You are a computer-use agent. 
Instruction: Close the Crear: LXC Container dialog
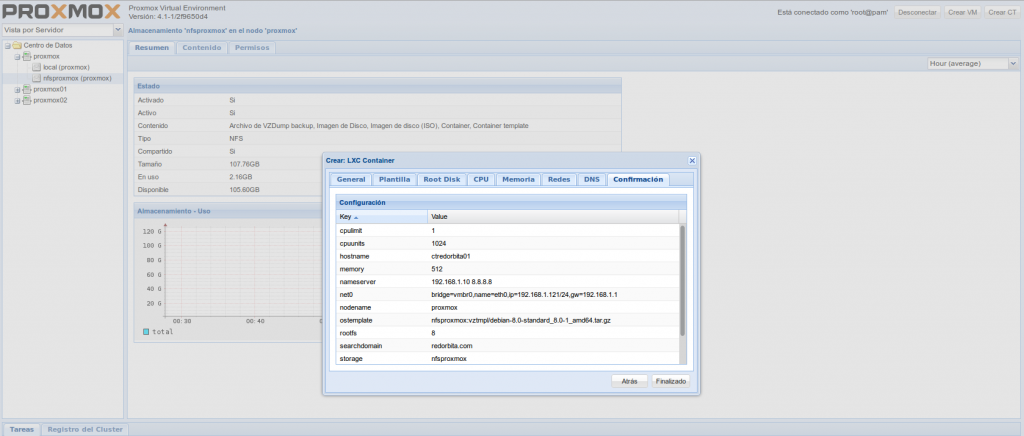pyautogui.click(x=691, y=160)
